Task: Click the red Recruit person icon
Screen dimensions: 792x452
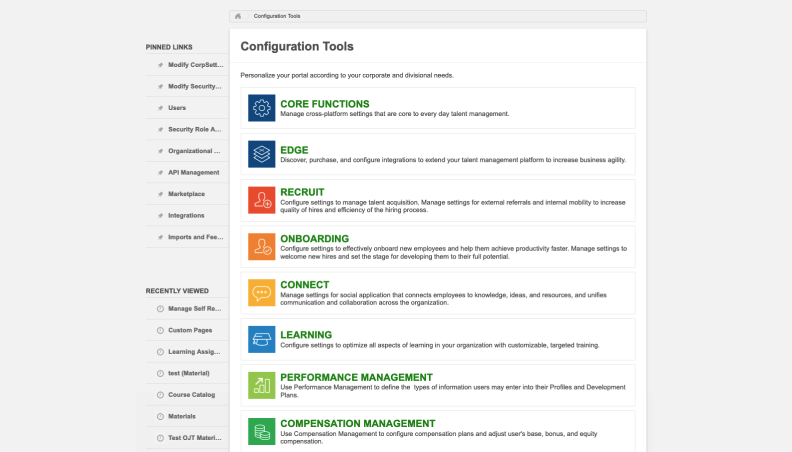Action: click(261, 200)
